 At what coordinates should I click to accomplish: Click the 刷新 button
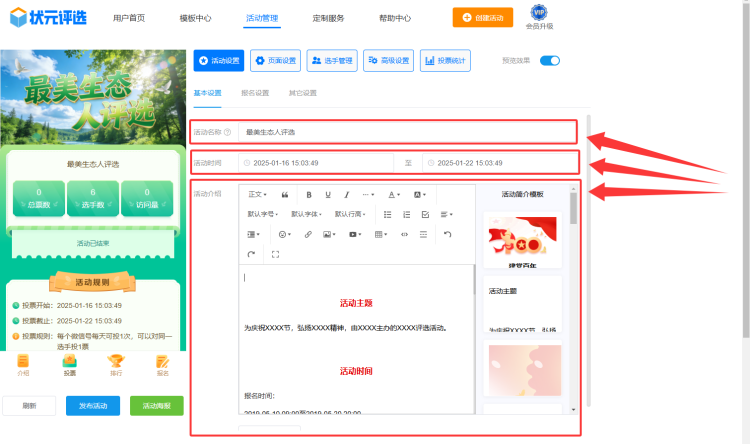pyautogui.click(x=29, y=406)
